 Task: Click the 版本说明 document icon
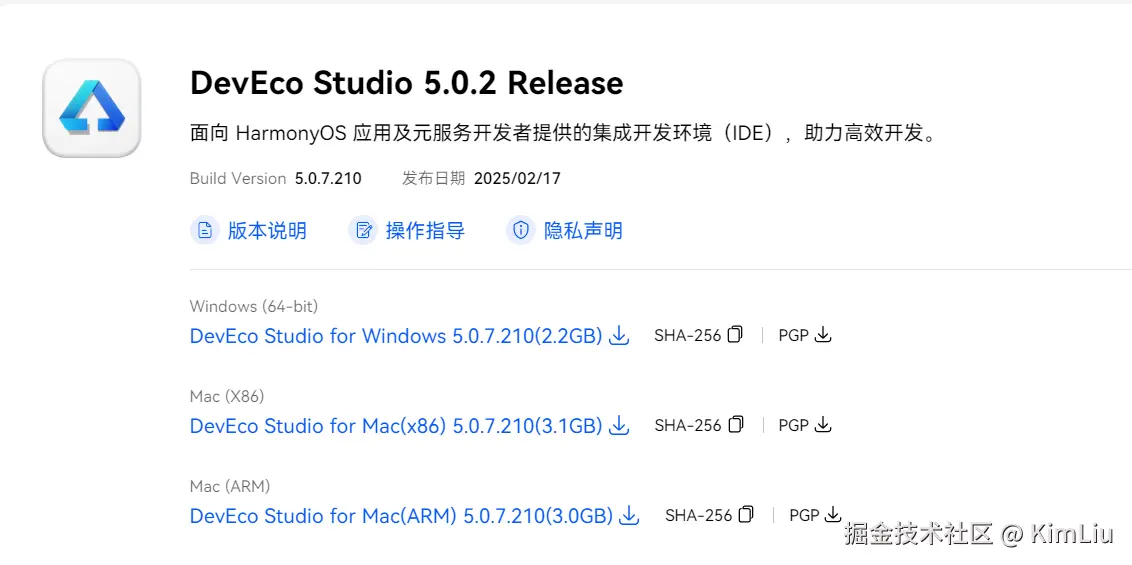tap(205, 231)
